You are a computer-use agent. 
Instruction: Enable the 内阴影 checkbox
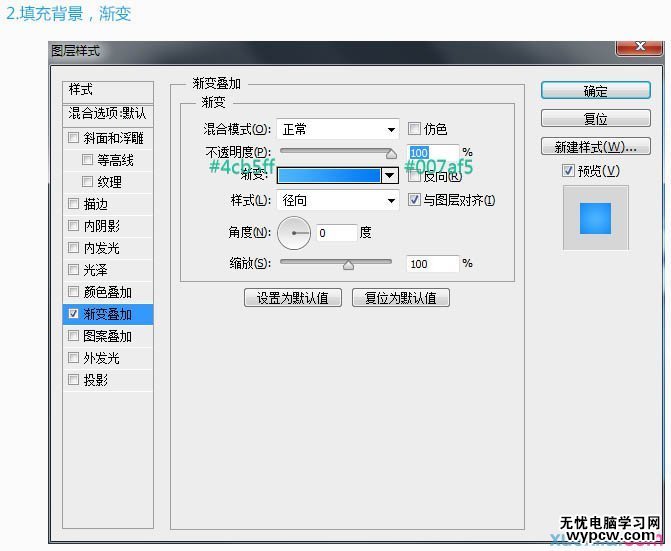coord(74,225)
